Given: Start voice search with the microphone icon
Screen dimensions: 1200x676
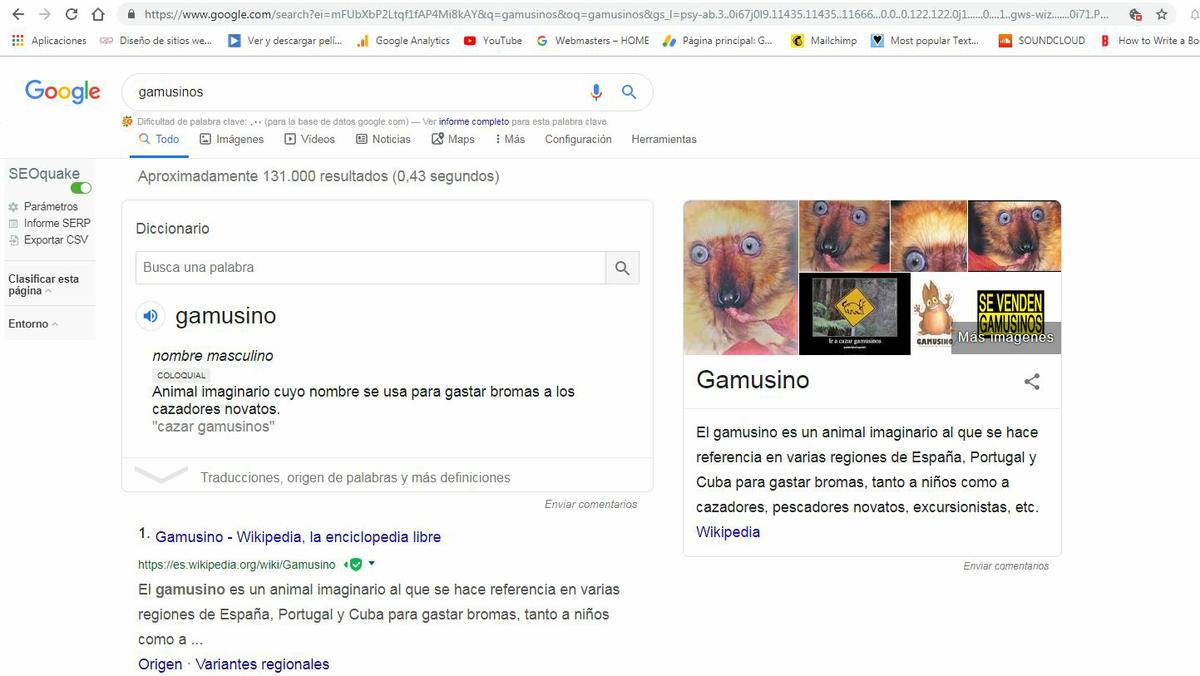Looking at the screenshot, I should pos(596,91).
